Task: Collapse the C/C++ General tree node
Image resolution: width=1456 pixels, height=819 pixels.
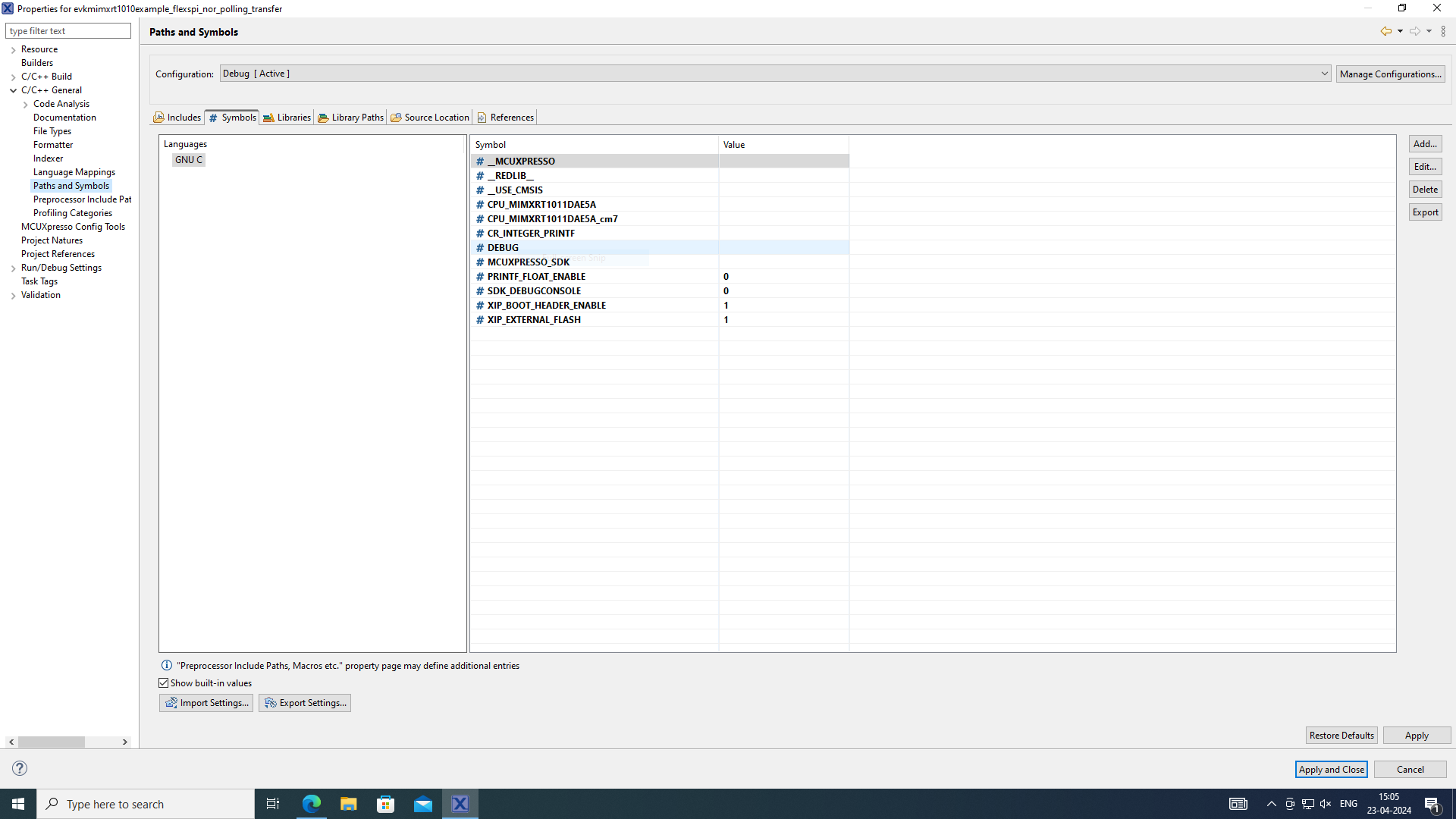Action: coord(13,89)
